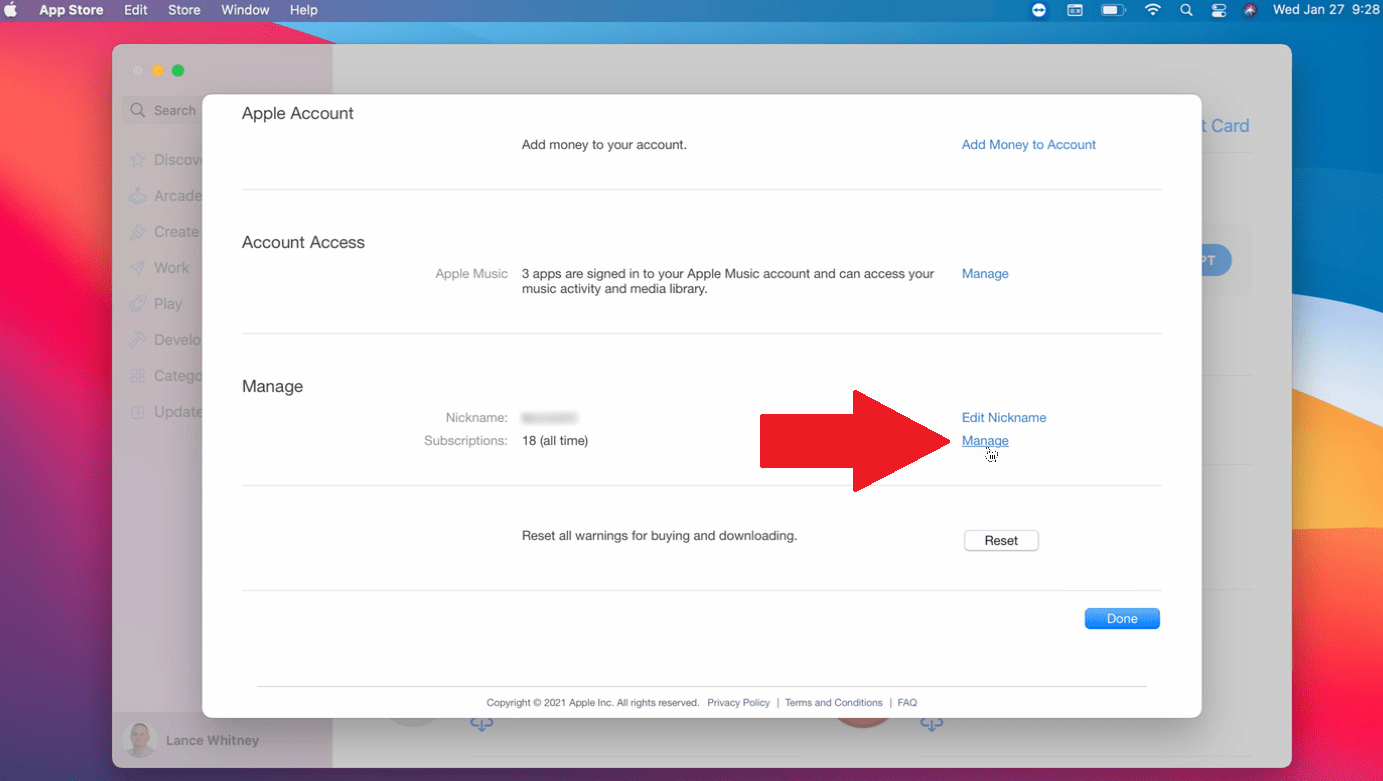Select Categories grid icon in sidebar

coord(138,376)
